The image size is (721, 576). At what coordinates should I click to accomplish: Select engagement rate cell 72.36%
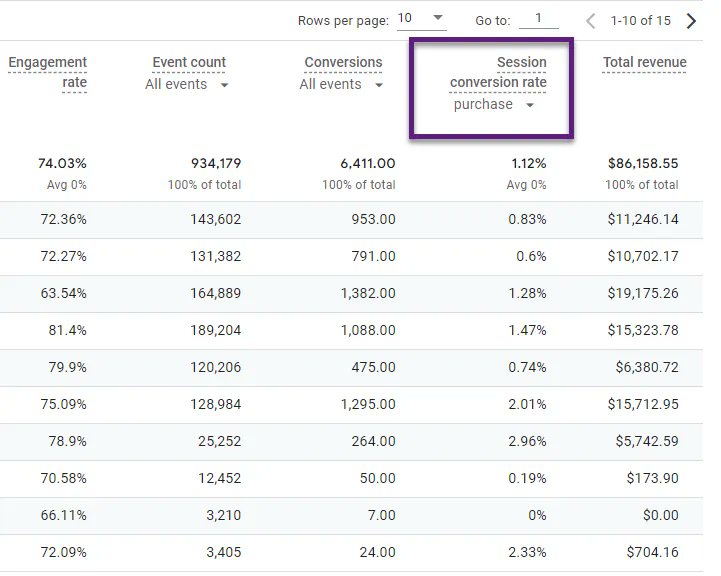pyautogui.click(x=63, y=219)
